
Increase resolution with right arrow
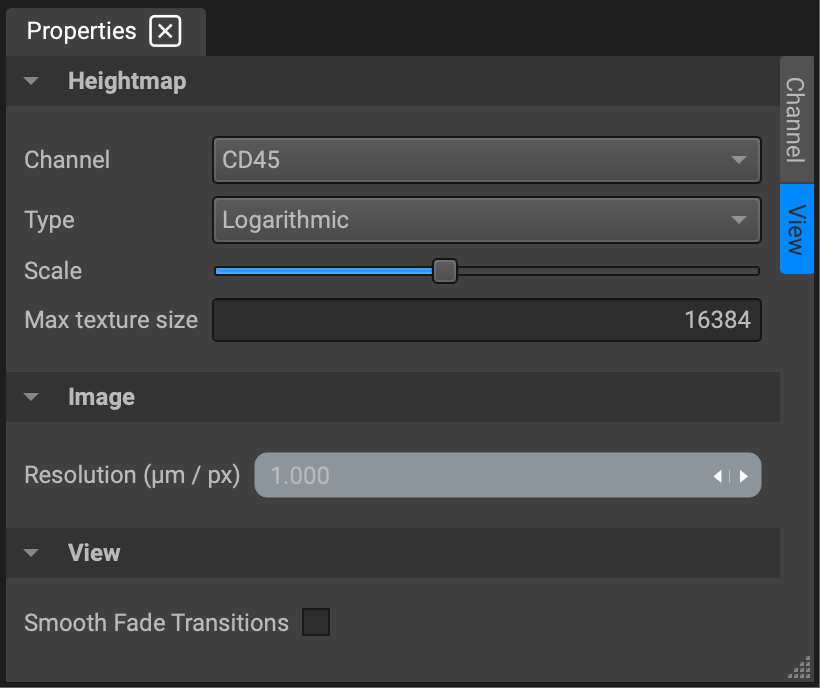[x=743, y=476]
